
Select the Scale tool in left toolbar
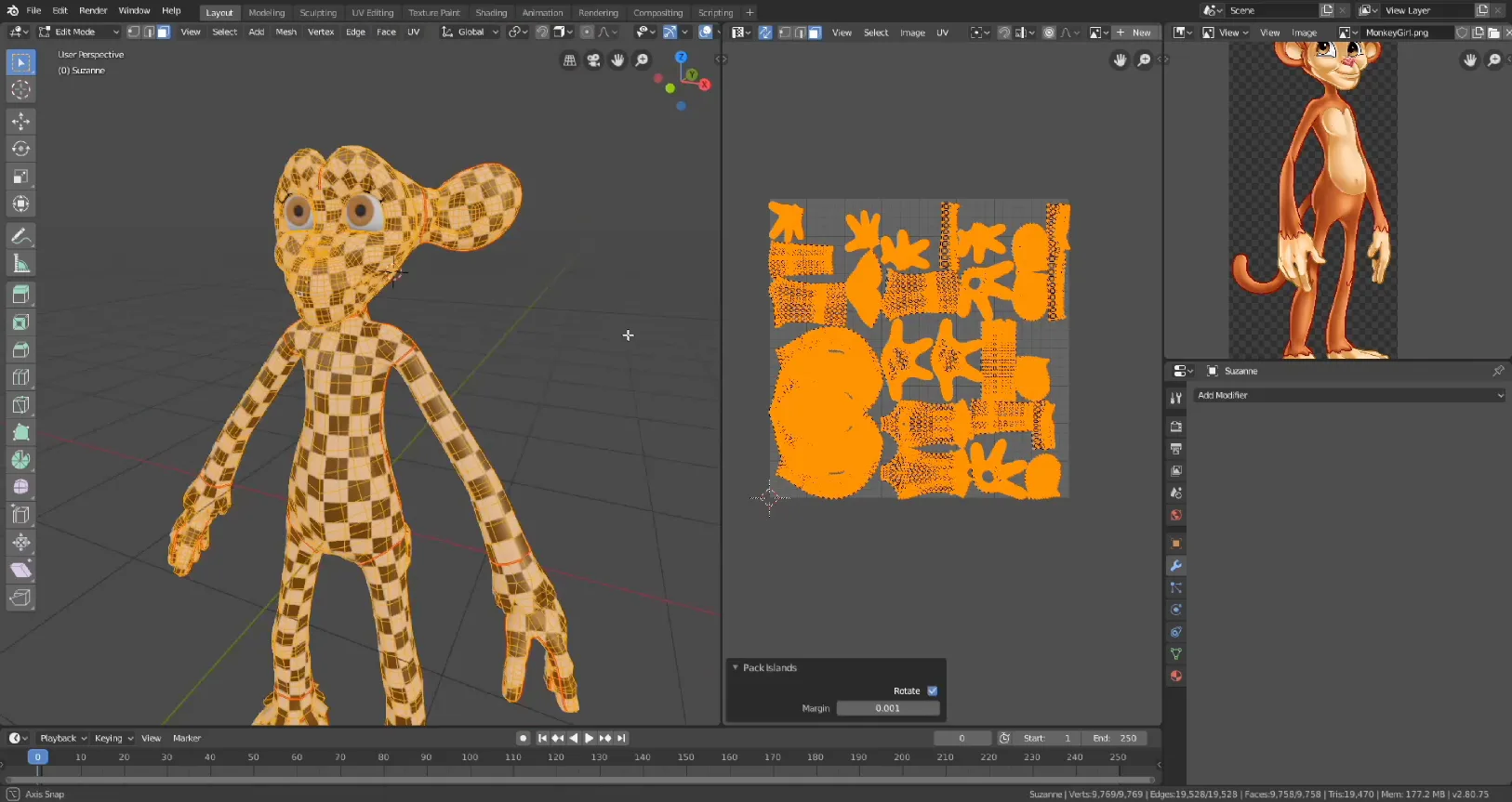[x=20, y=177]
